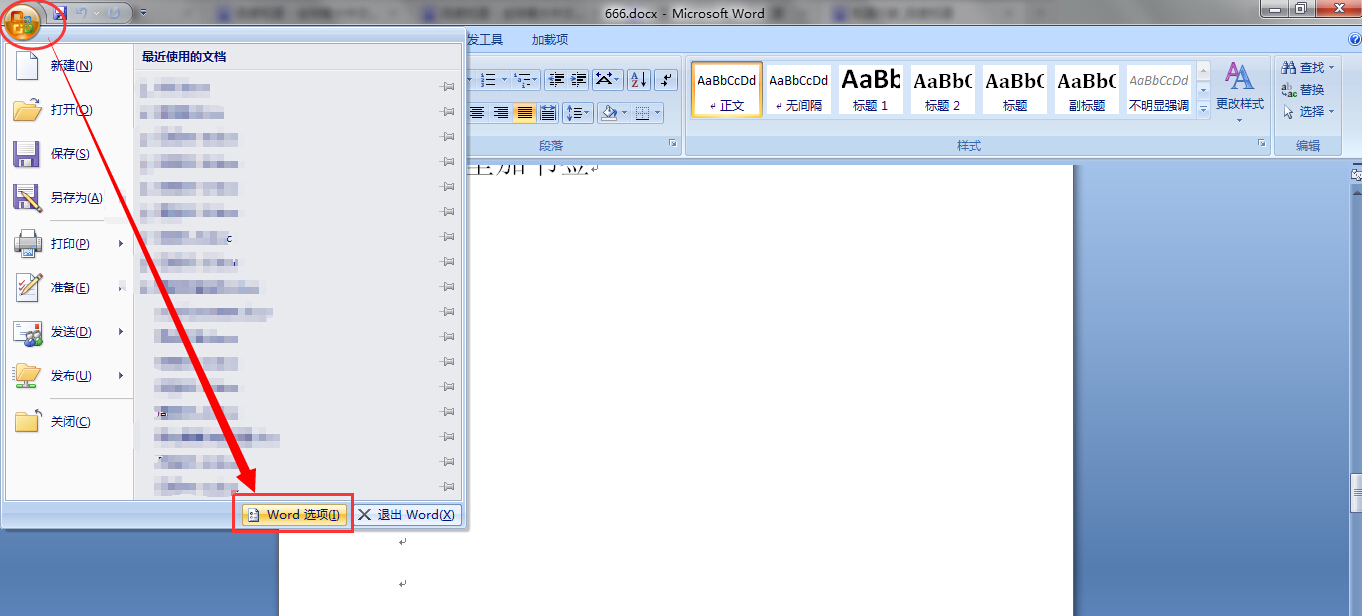Apply numbered list formatting
Image resolution: width=1362 pixels, height=616 pixels.
click(489, 80)
